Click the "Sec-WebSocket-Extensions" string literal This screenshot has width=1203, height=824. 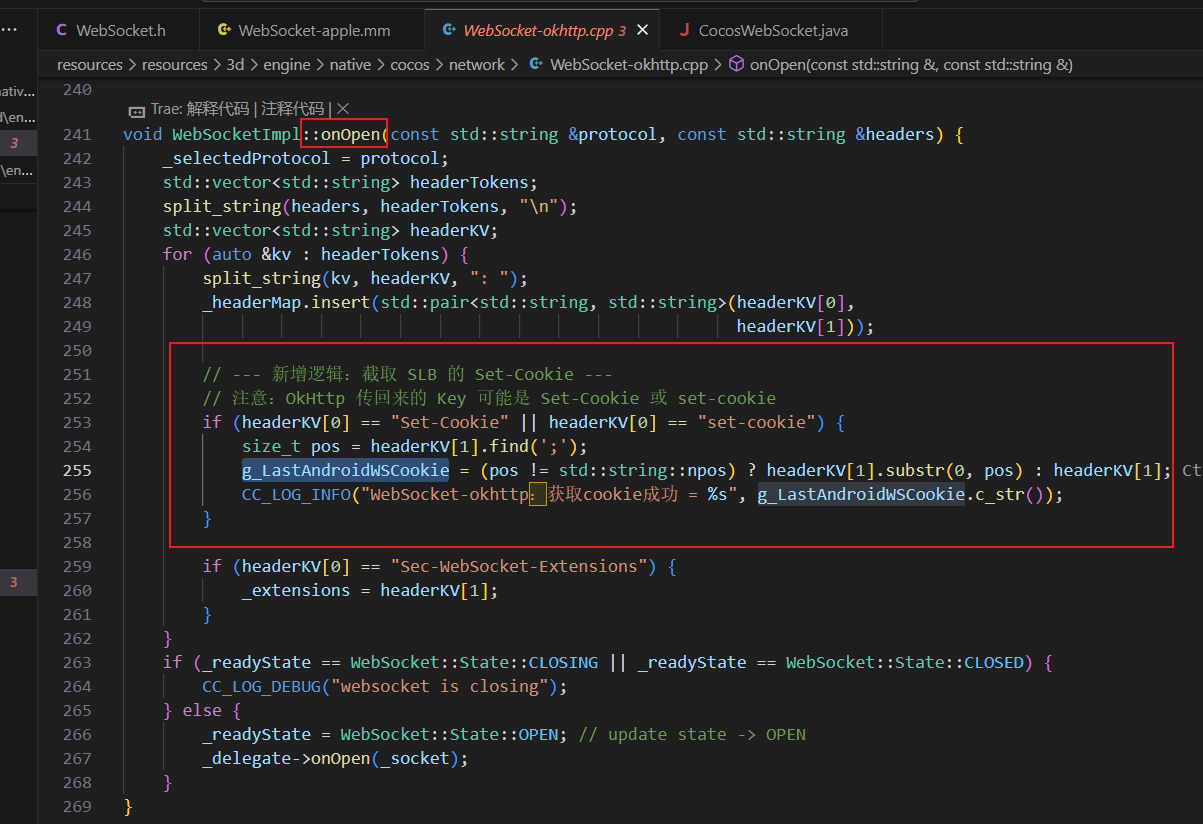(524, 566)
